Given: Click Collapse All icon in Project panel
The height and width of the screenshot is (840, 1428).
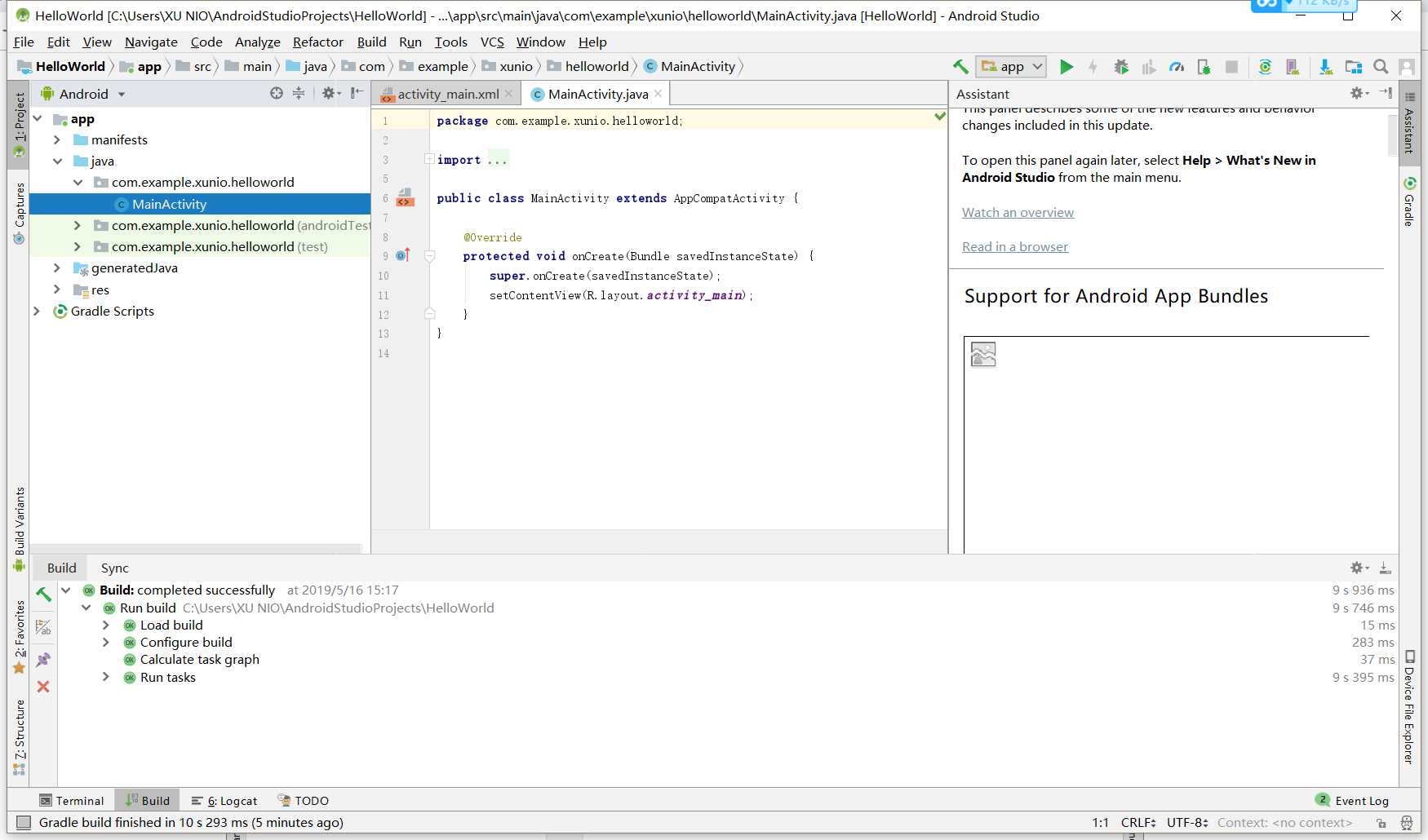Looking at the screenshot, I should point(299,93).
